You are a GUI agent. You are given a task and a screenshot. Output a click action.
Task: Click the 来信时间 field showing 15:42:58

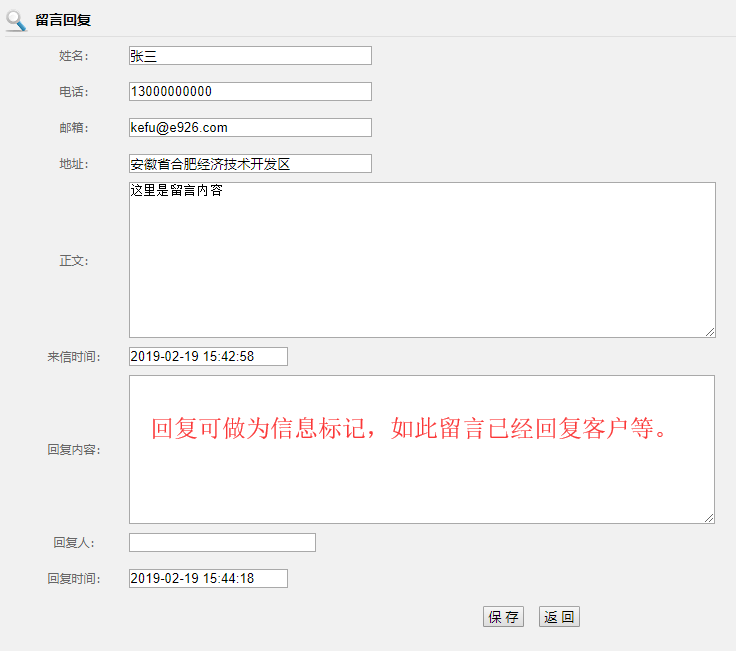tap(208, 357)
